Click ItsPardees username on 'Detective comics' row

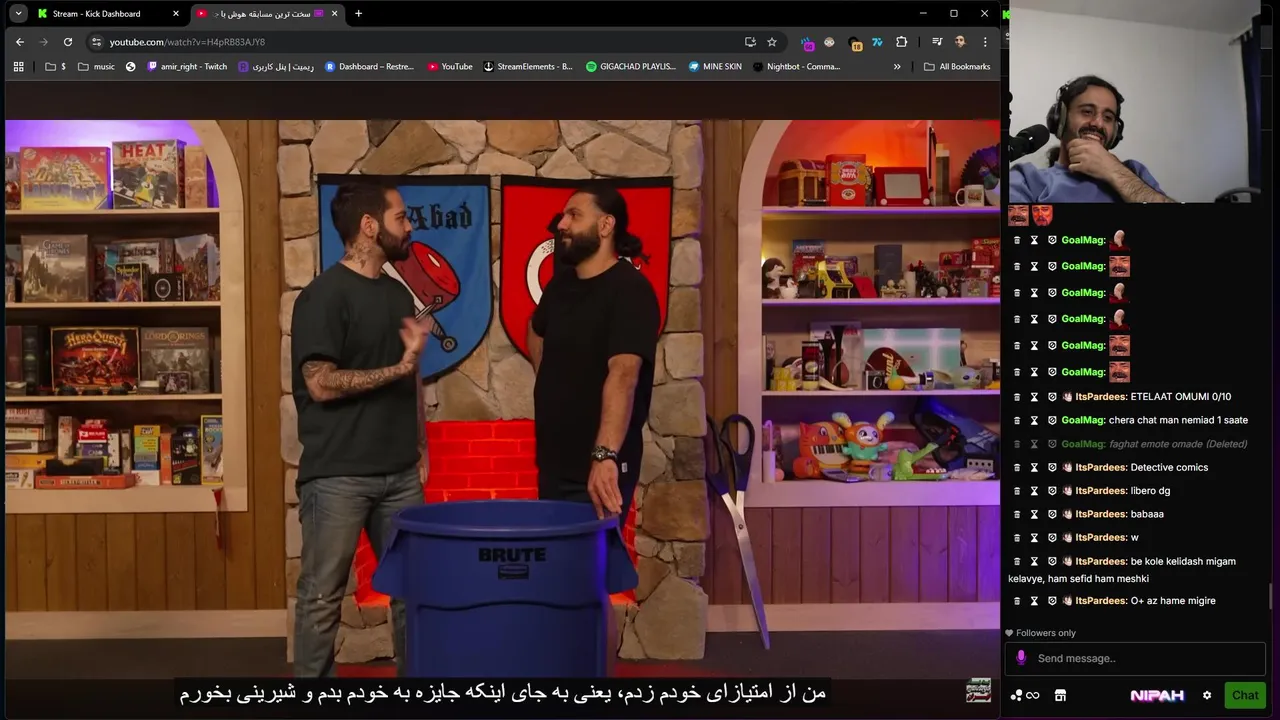pyautogui.click(x=1101, y=468)
